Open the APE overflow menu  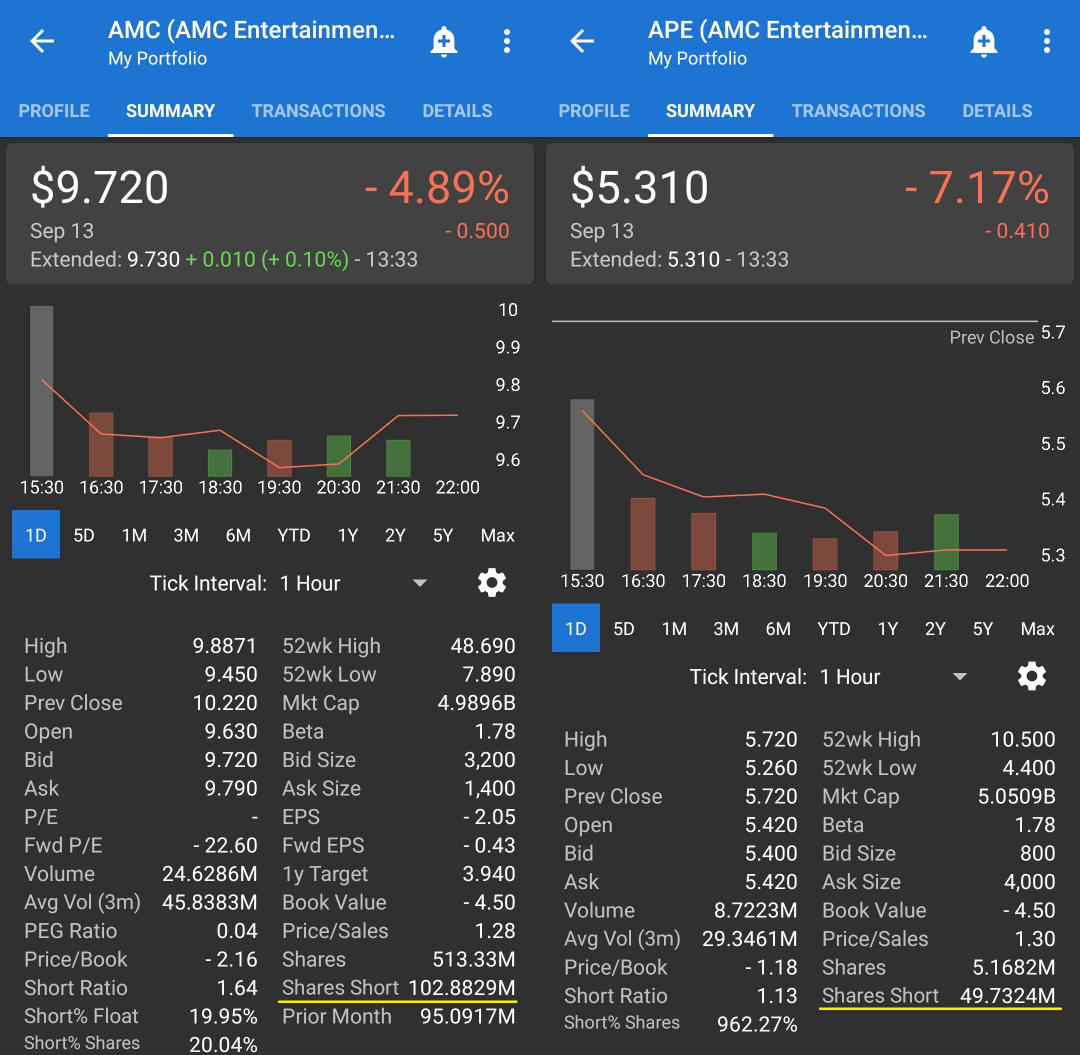[1047, 41]
